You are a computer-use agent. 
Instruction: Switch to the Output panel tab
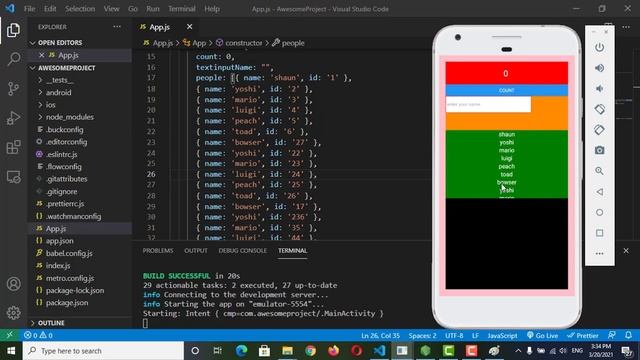pyautogui.click(x=196, y=251)
